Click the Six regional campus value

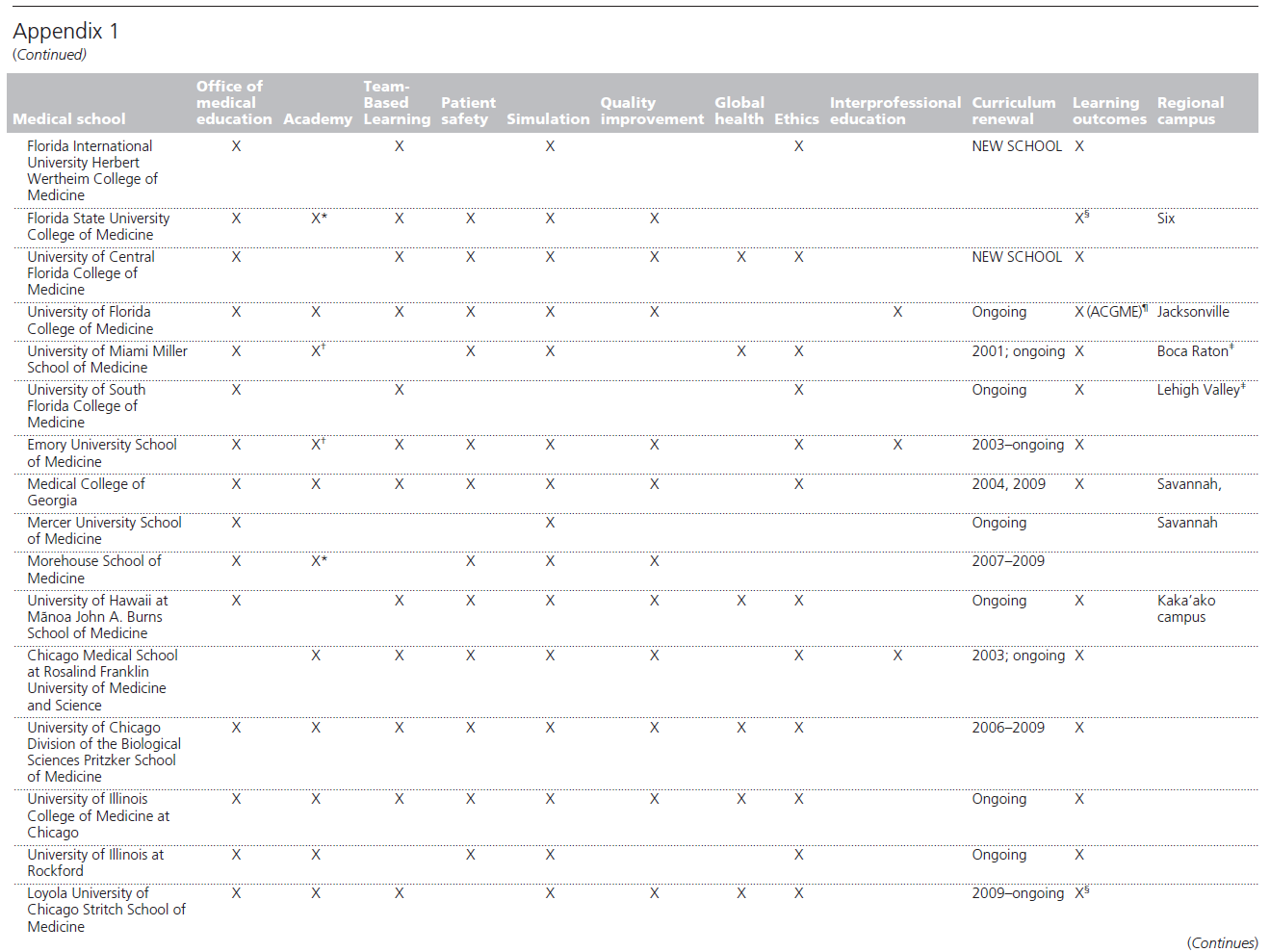1166,219
